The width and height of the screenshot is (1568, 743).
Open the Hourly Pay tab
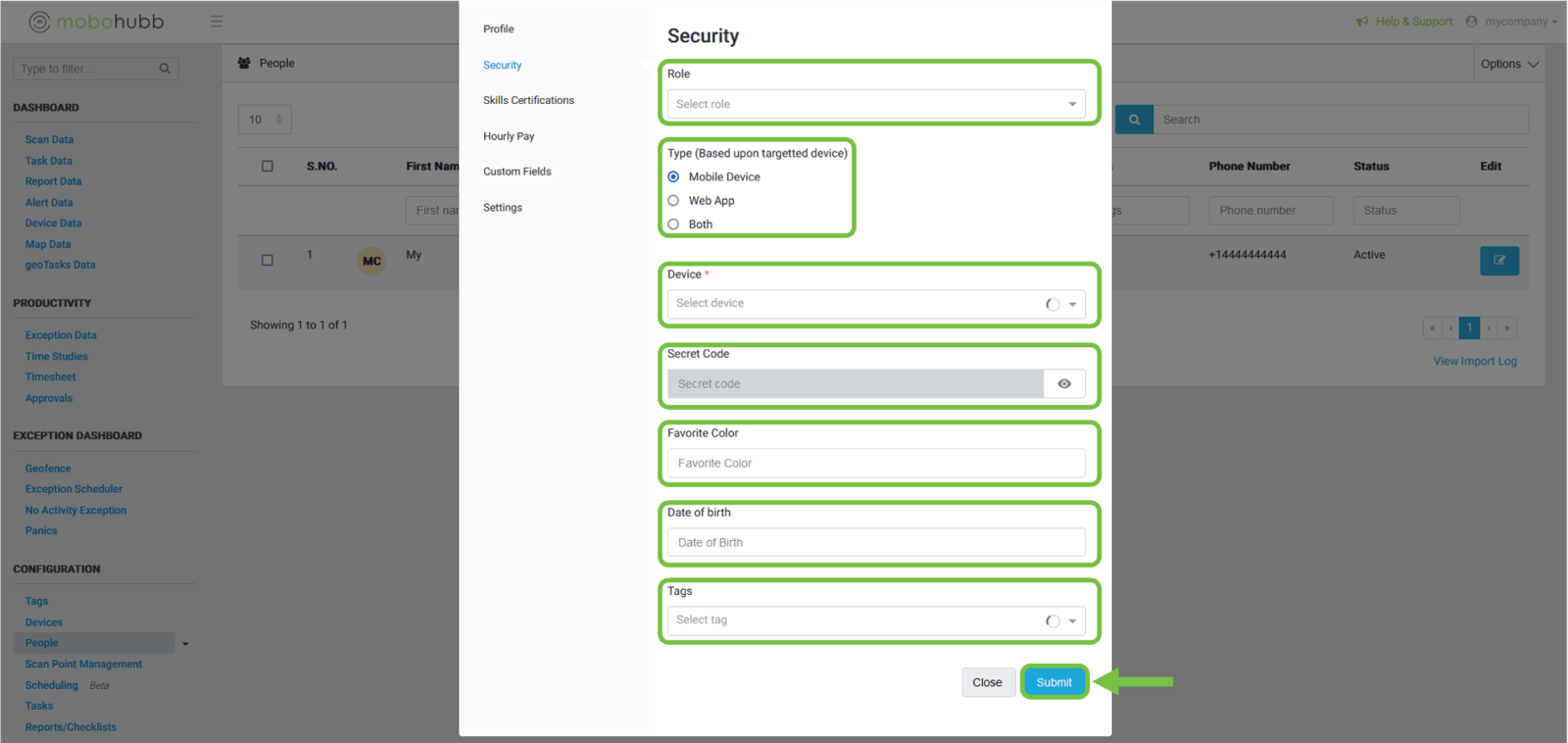pos(509,136)
